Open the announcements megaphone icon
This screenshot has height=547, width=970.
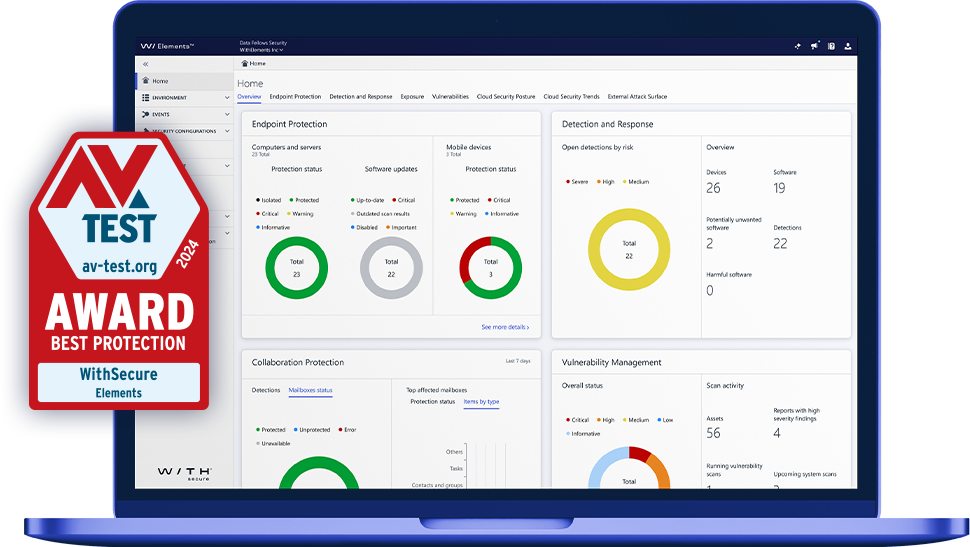815,45
